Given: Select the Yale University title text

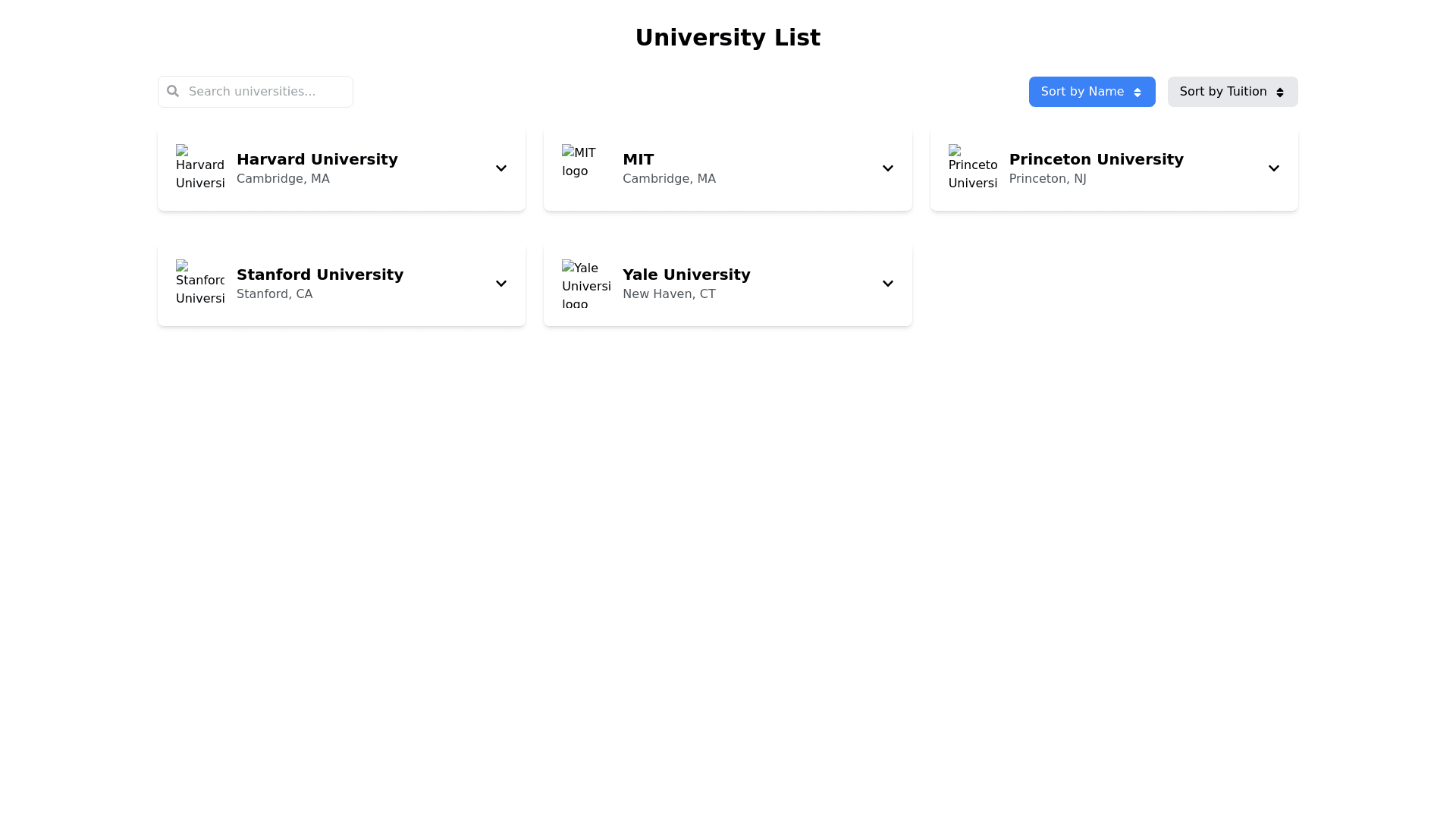Looking at the screenshot, I should point(686,275).
